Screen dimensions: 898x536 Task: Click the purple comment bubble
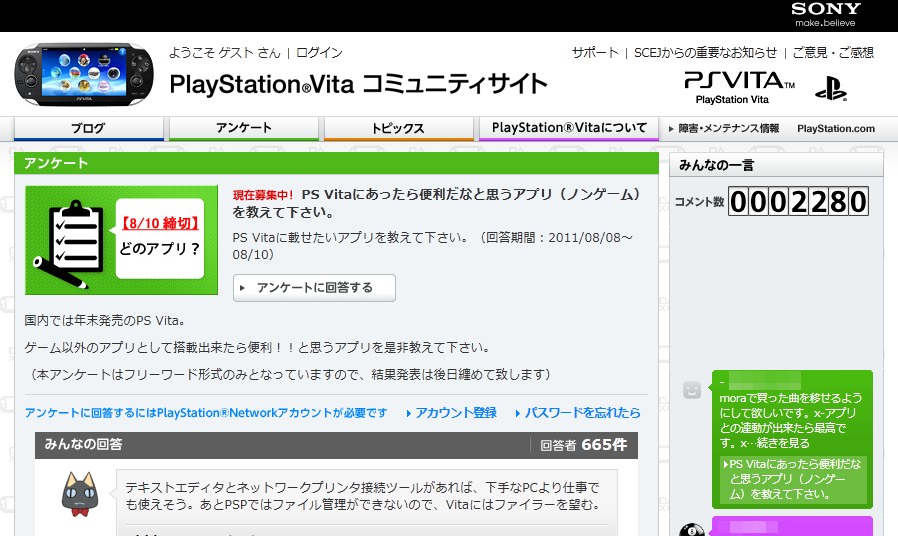(x=792, y=526)
